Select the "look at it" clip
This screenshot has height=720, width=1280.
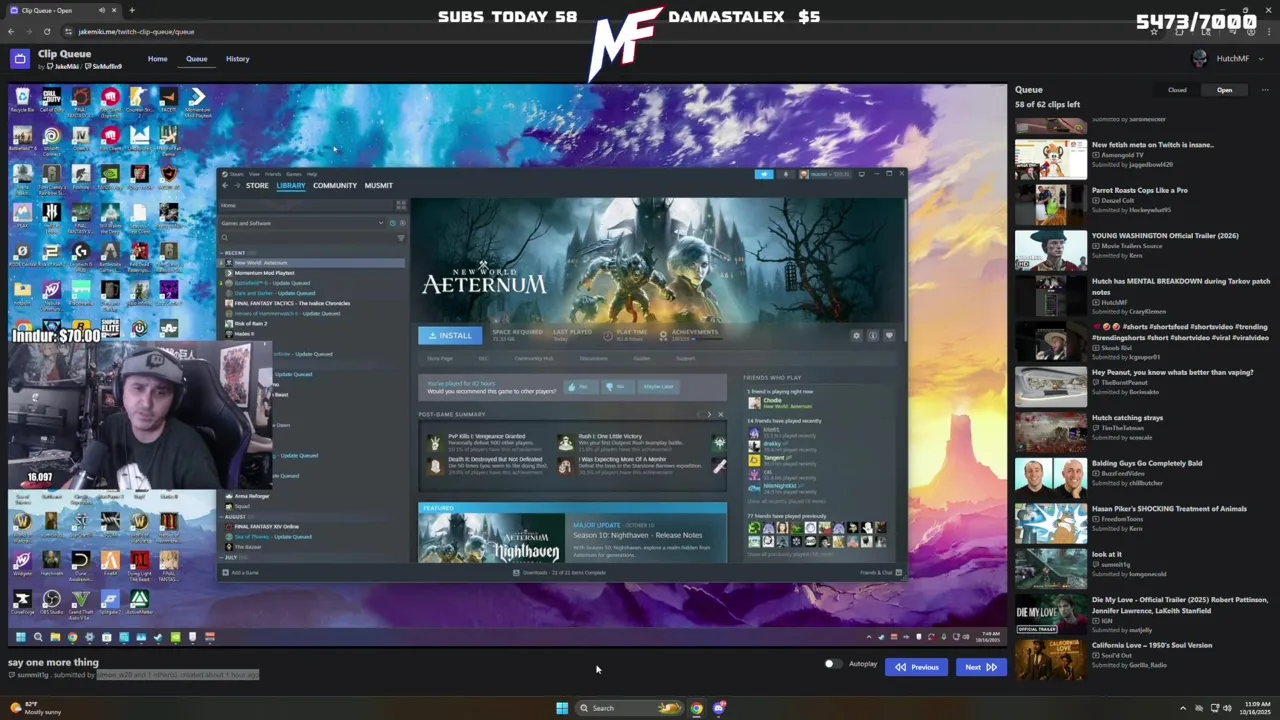coord(1107,554)
